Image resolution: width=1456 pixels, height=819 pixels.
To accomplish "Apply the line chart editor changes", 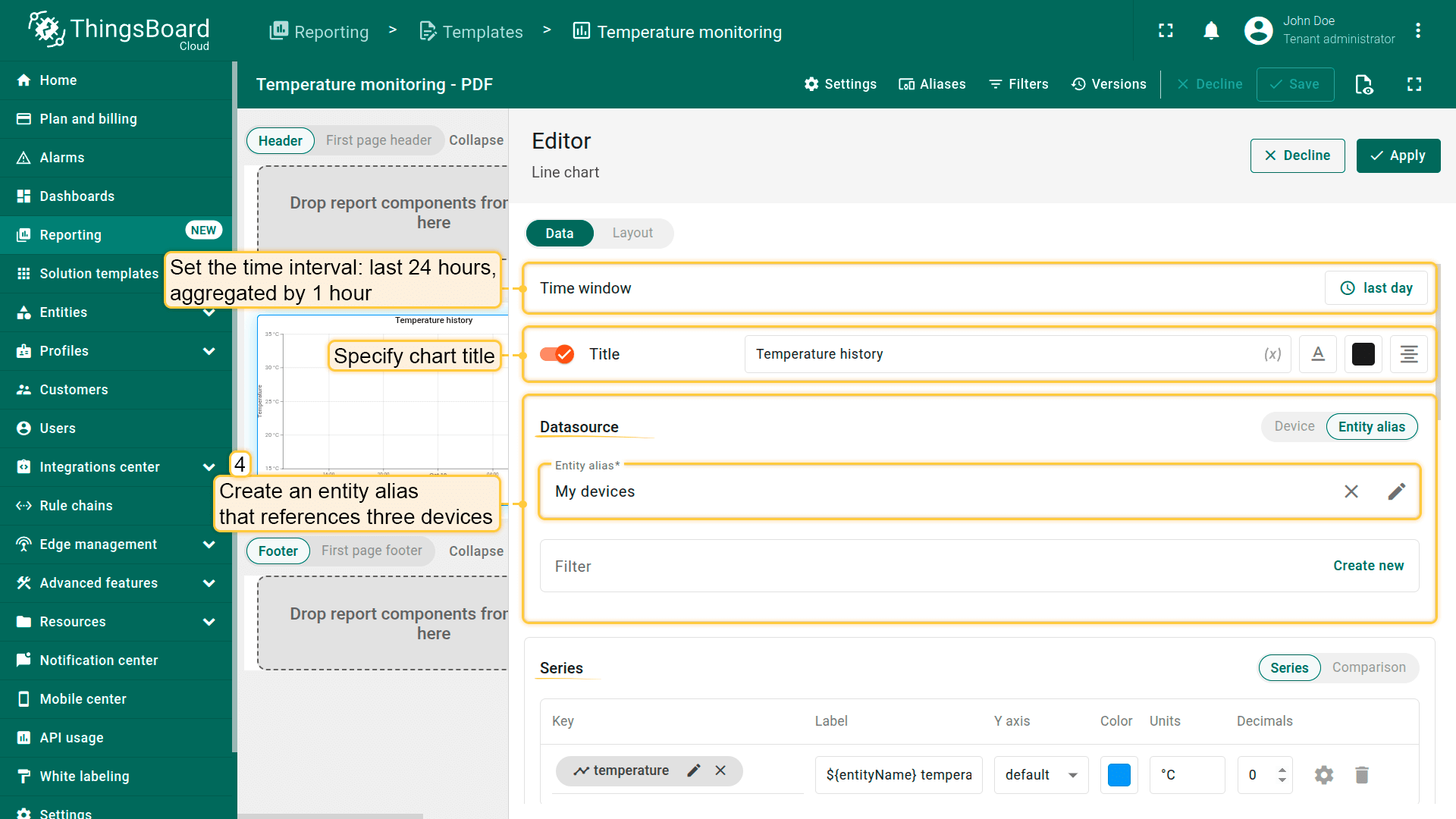I will point(1398,155).
